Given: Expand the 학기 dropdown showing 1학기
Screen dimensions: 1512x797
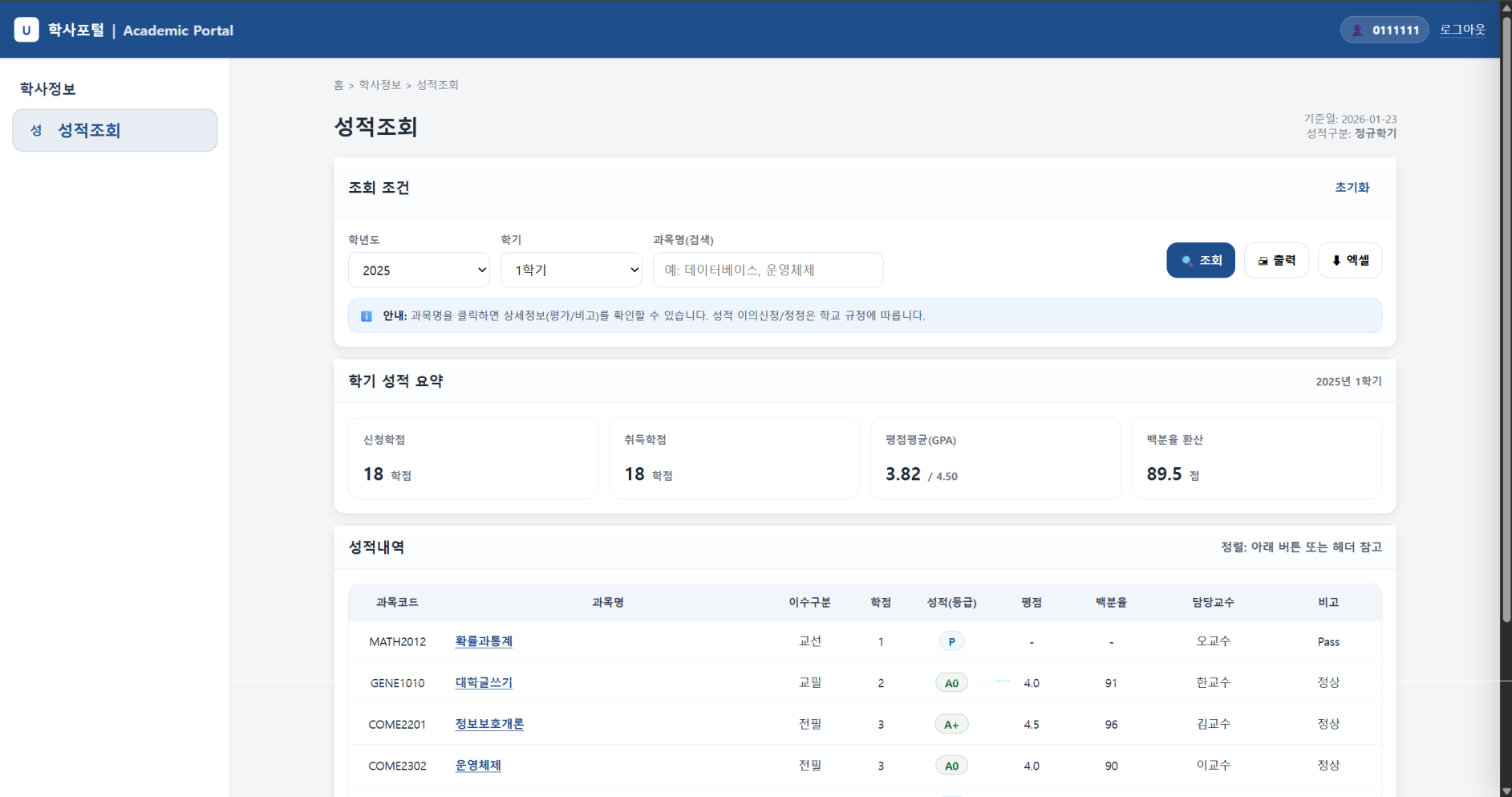Looking at the screenshot, I should point(571,270).
